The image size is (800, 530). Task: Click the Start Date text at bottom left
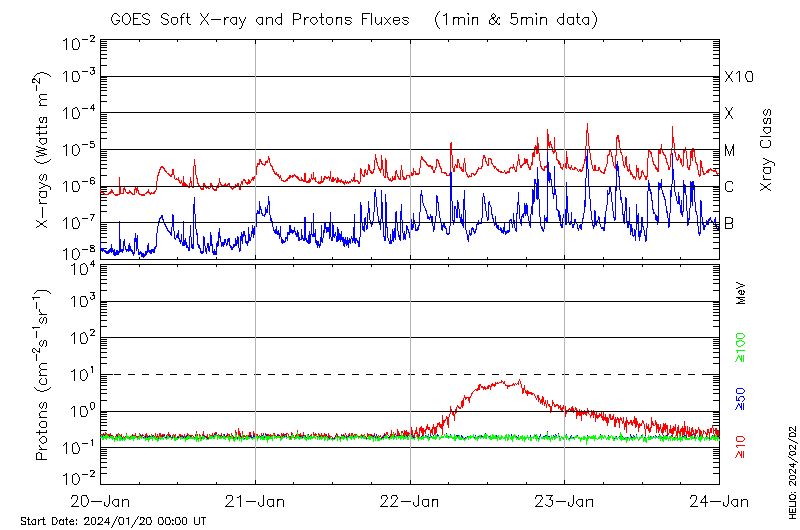click(113, 521)
